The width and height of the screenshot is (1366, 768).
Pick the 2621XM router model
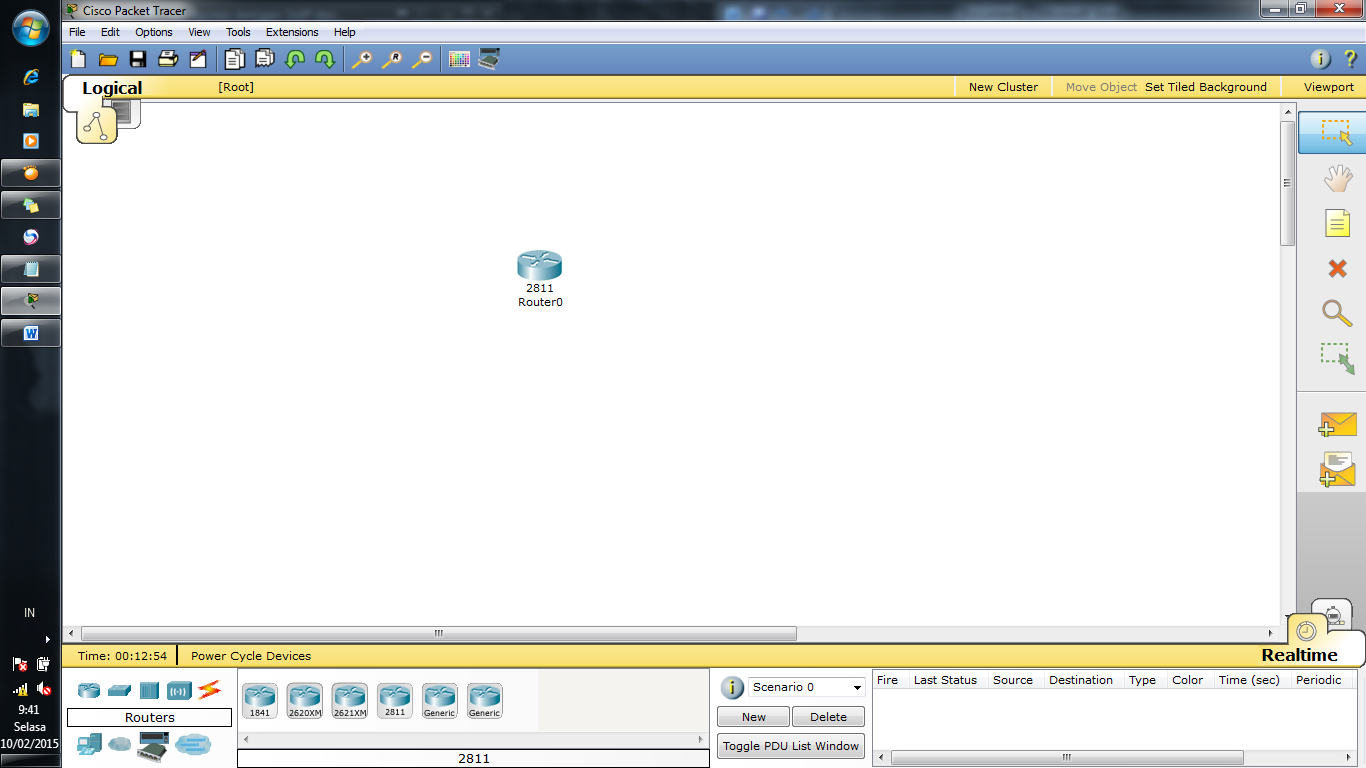350,701
